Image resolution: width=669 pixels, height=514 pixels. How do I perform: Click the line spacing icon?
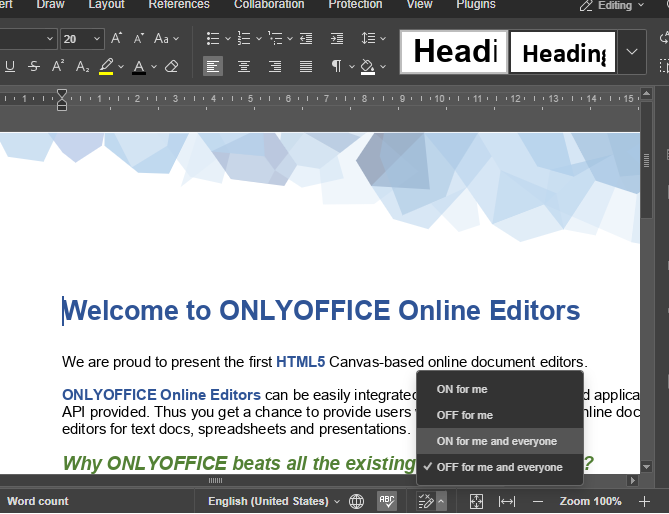click(x=368, y=39)
